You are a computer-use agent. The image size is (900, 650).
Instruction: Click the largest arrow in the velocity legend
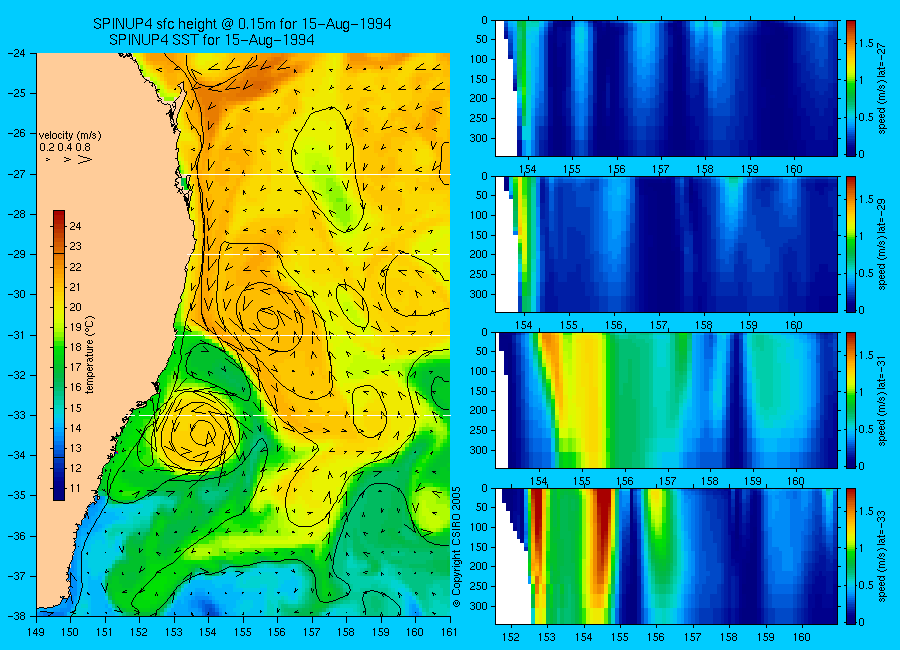tap(85, 160)
